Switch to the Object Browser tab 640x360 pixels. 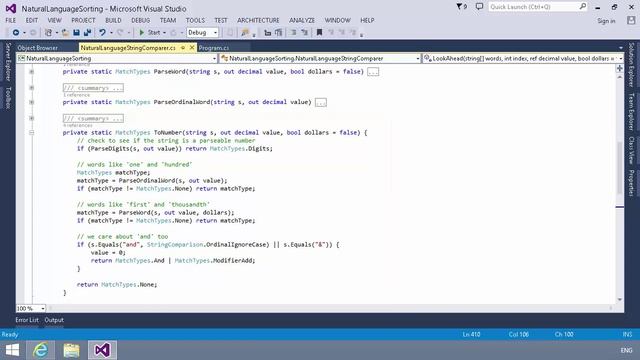point(38,48)
